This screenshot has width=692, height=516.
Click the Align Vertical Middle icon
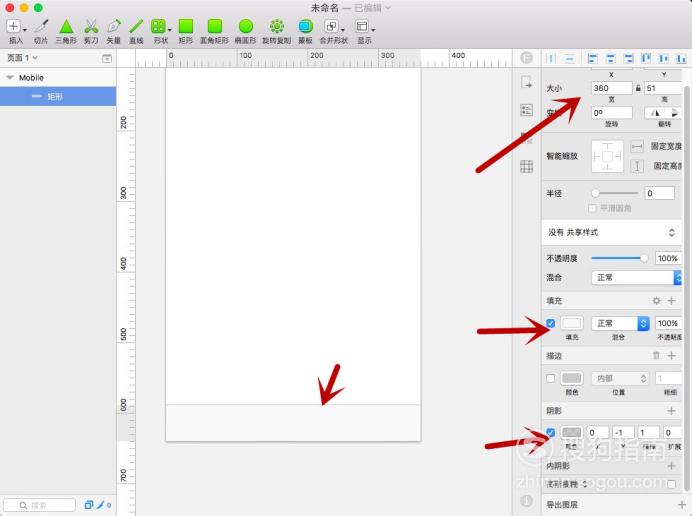664,58
